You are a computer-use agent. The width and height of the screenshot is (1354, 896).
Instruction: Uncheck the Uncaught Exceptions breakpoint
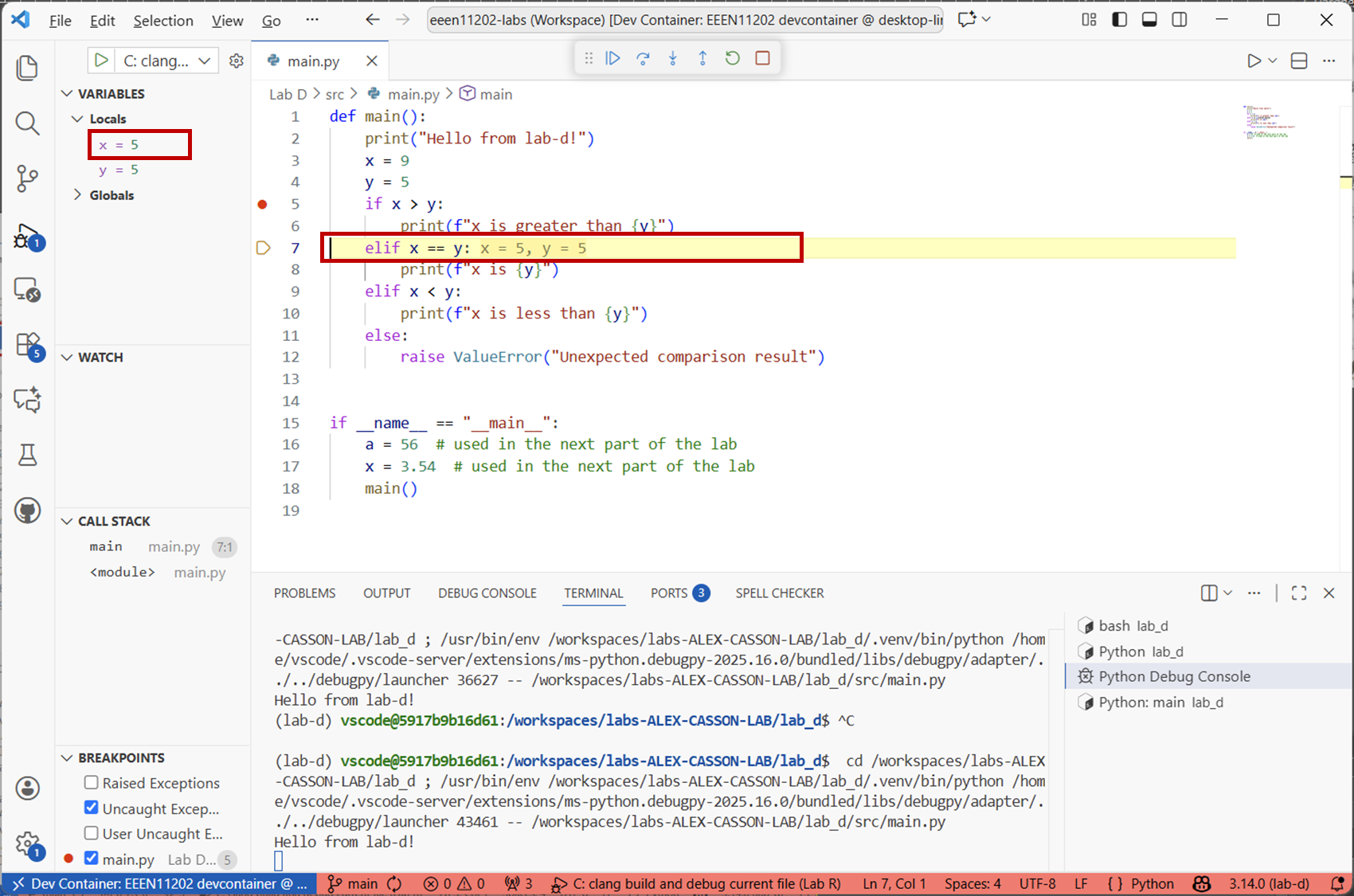[x=92, y=808]
